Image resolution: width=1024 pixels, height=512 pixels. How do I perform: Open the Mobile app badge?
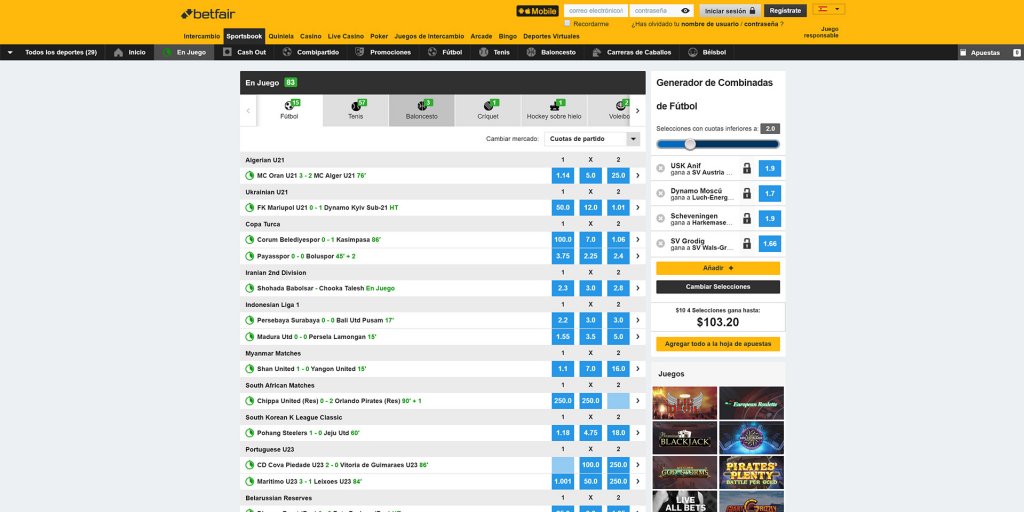tap(537, 11)
